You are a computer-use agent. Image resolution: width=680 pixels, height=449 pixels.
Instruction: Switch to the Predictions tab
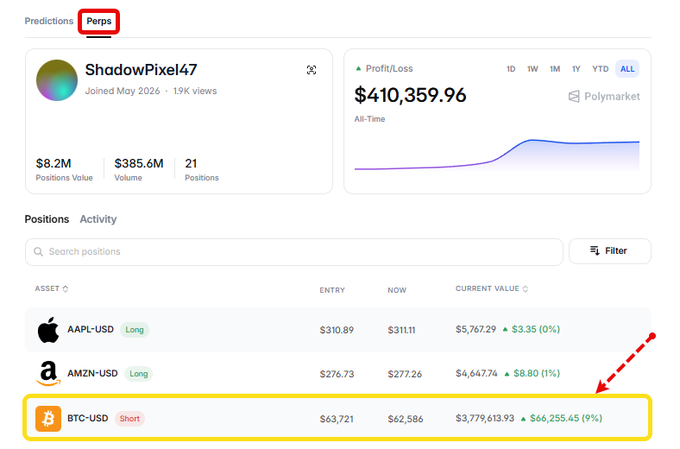(49, 21)
